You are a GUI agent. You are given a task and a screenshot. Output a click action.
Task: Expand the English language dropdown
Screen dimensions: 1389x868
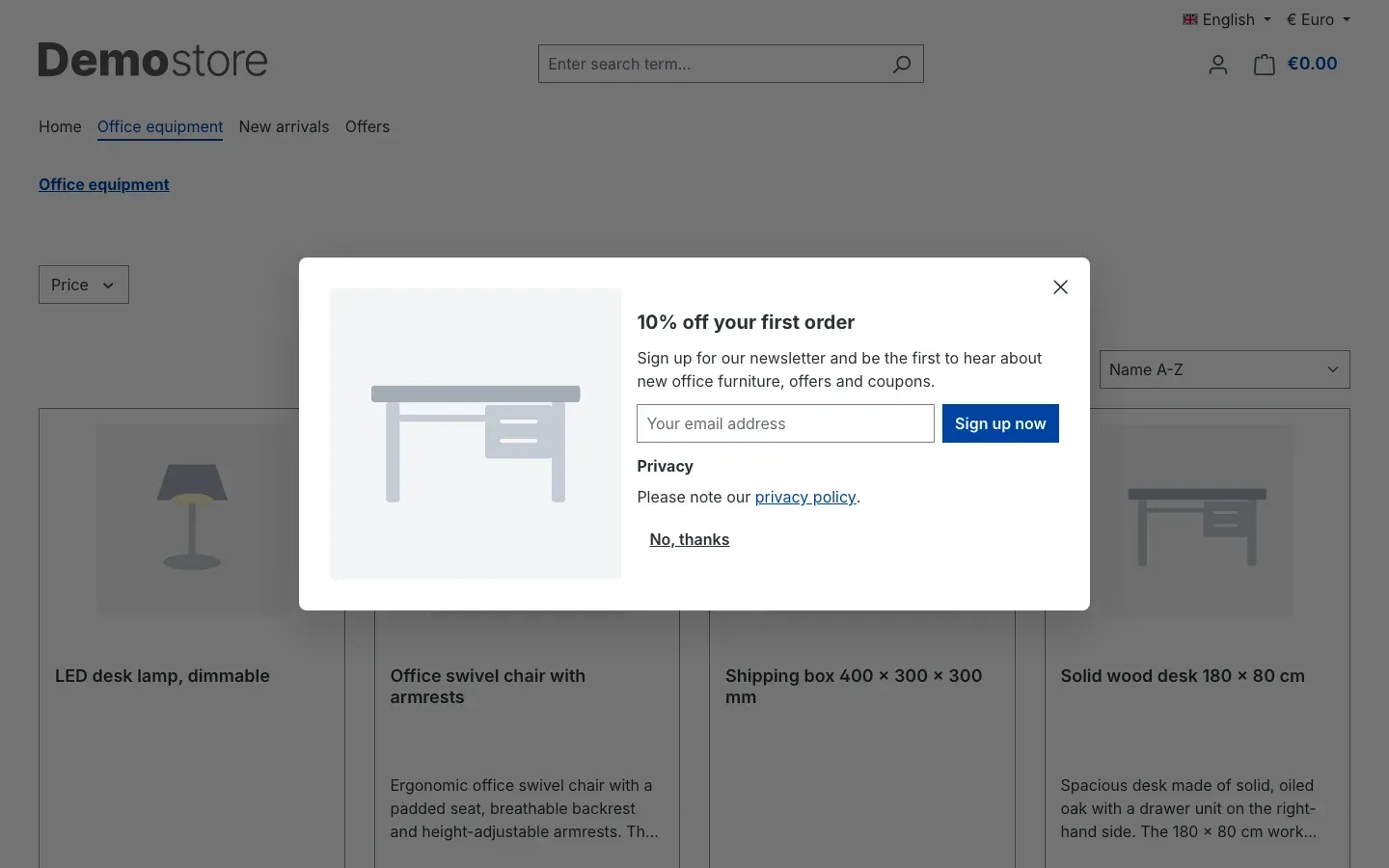[1227, 19]
